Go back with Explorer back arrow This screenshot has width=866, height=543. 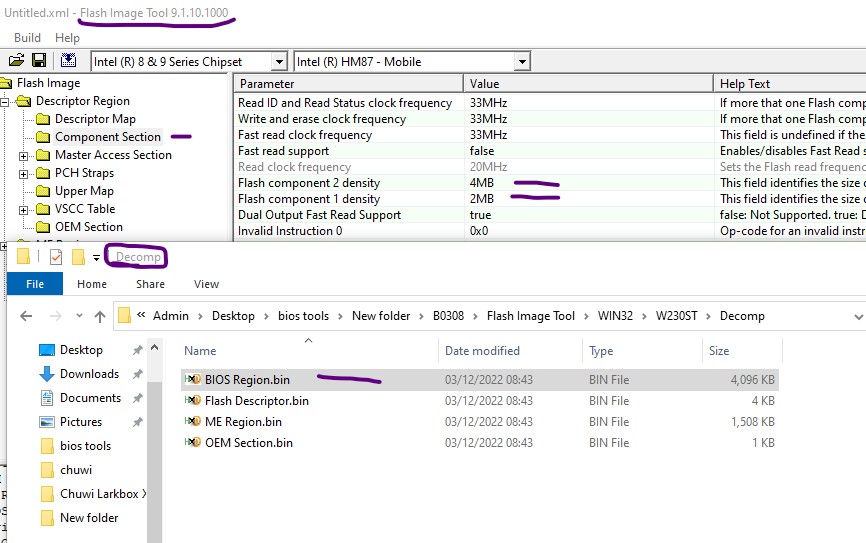pyautogui.click(x=26, y=316)
